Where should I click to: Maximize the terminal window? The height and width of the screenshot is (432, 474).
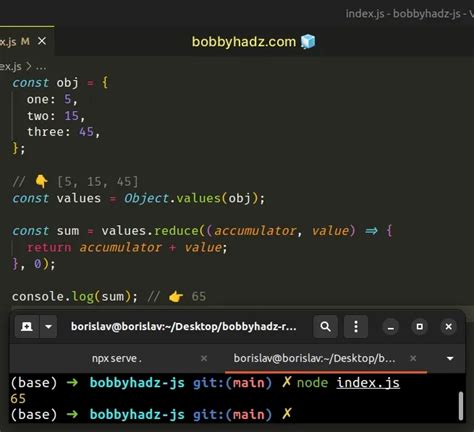[420, 327]
